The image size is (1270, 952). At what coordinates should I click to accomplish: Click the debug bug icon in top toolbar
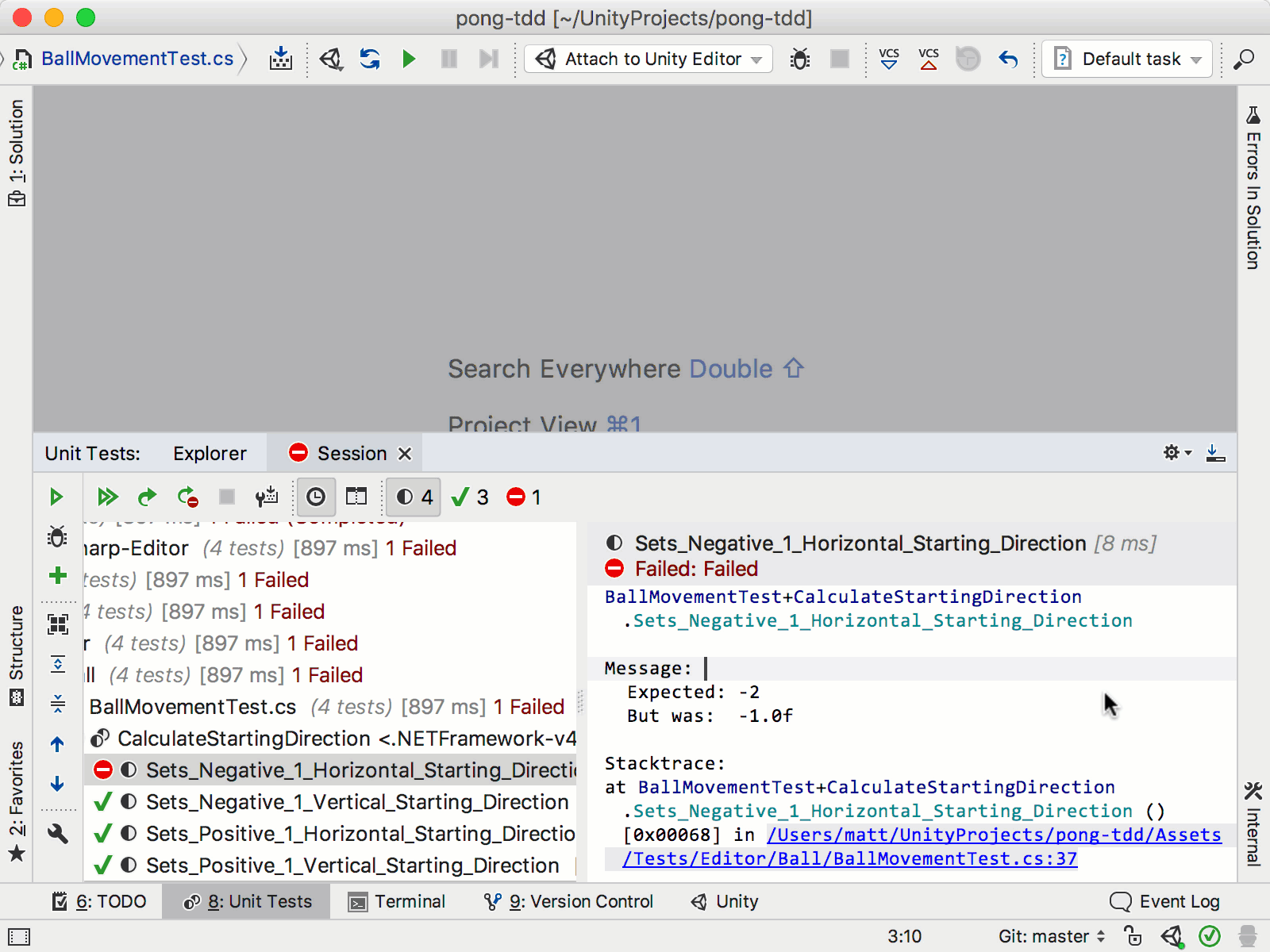800,59
